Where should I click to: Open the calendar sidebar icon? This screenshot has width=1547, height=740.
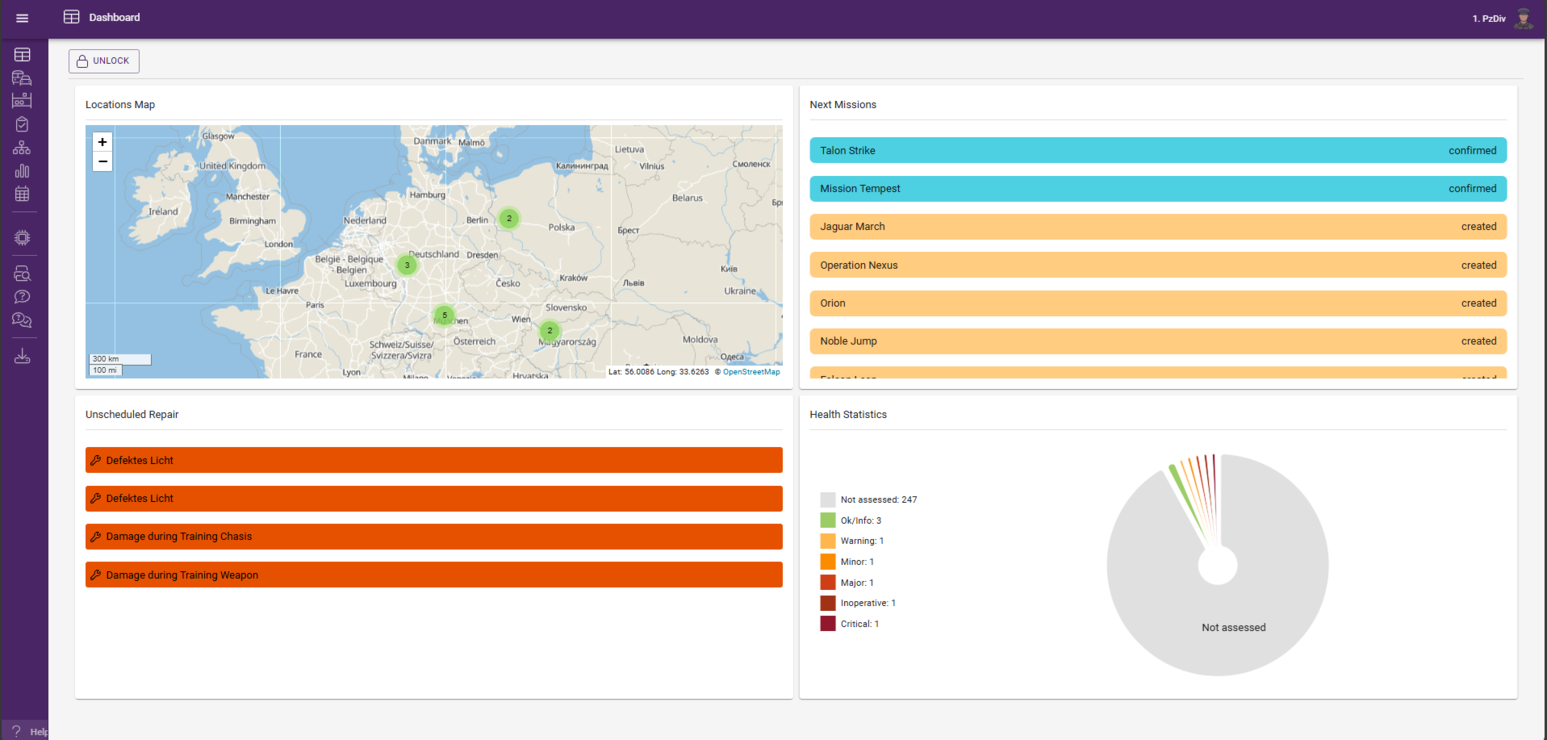[22, 194]
